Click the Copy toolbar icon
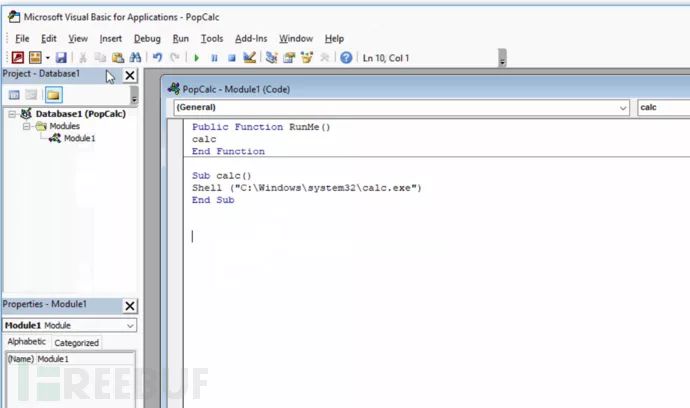The height and width of the screenshot is (408, 690). (x=100, y=58)
